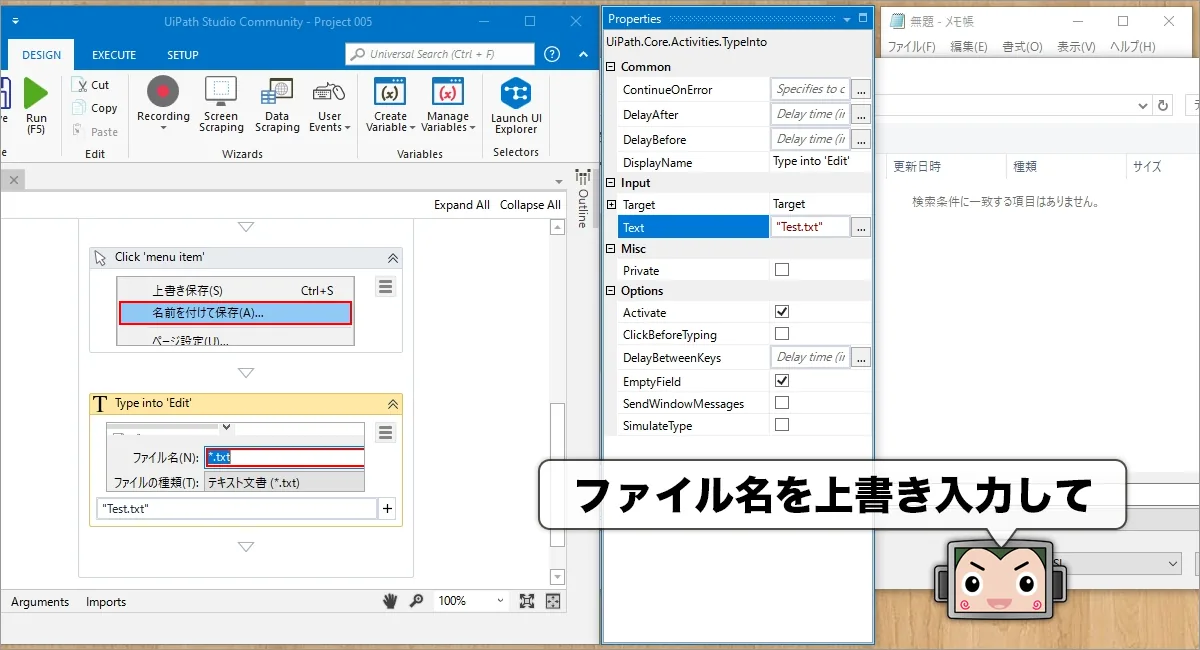Click the Cut icon
Screen dimensions: 1200x650
click(79, 85)
